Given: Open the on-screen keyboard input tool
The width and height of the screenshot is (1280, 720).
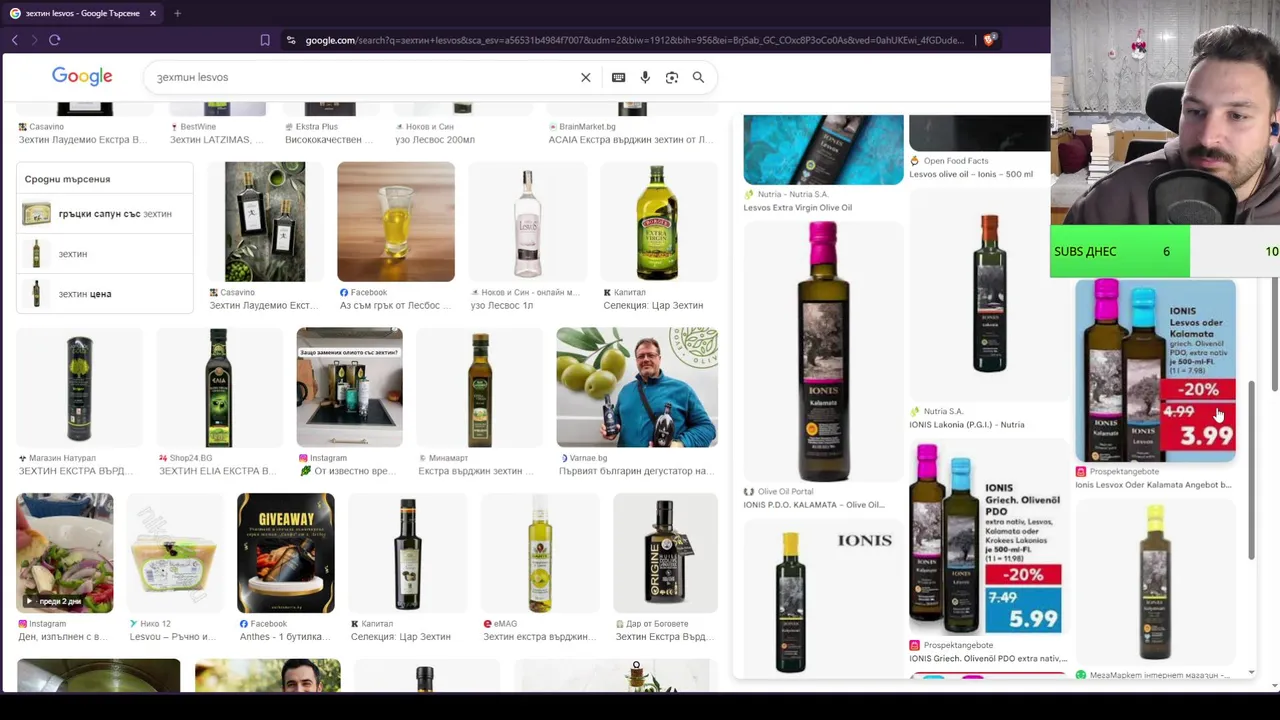Looking at the screenshot, I should [619, 77].
